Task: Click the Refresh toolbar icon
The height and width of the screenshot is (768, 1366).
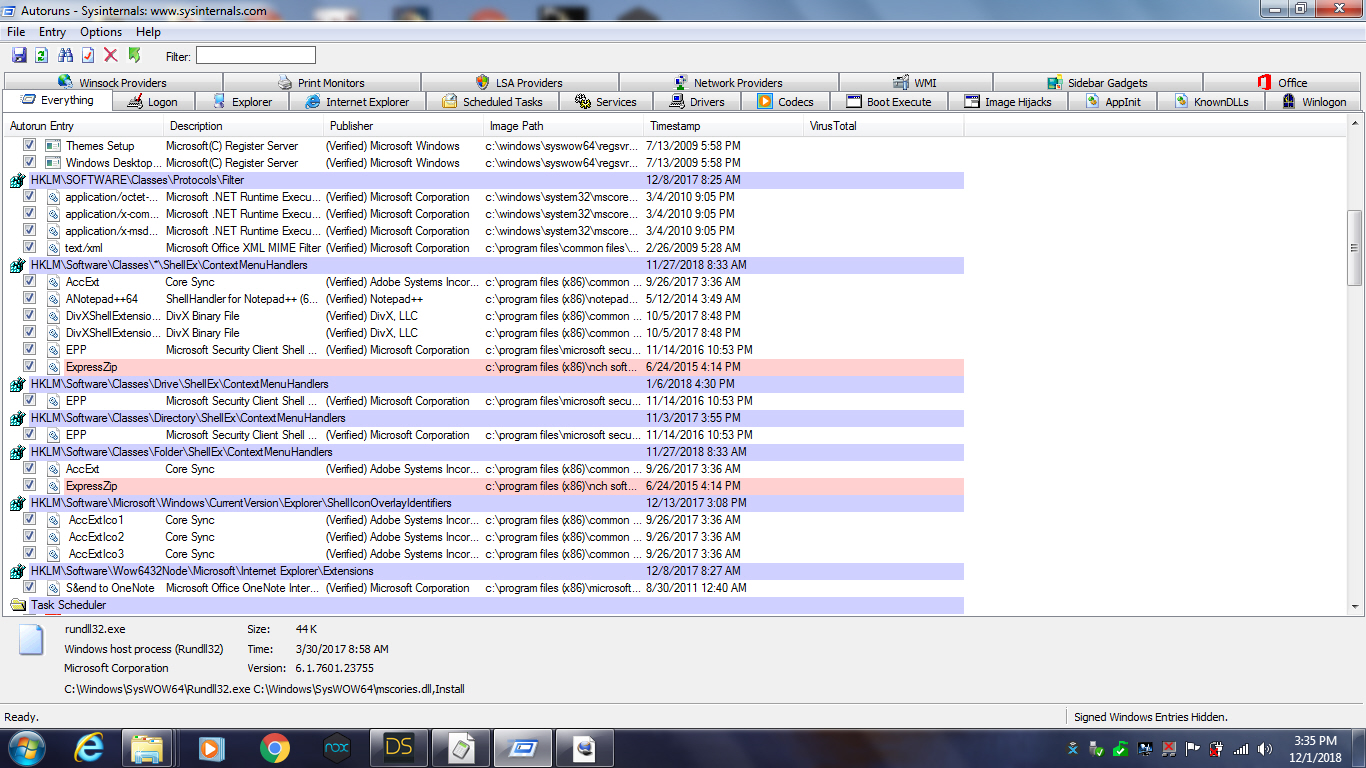Action: (x=41, y=55)
